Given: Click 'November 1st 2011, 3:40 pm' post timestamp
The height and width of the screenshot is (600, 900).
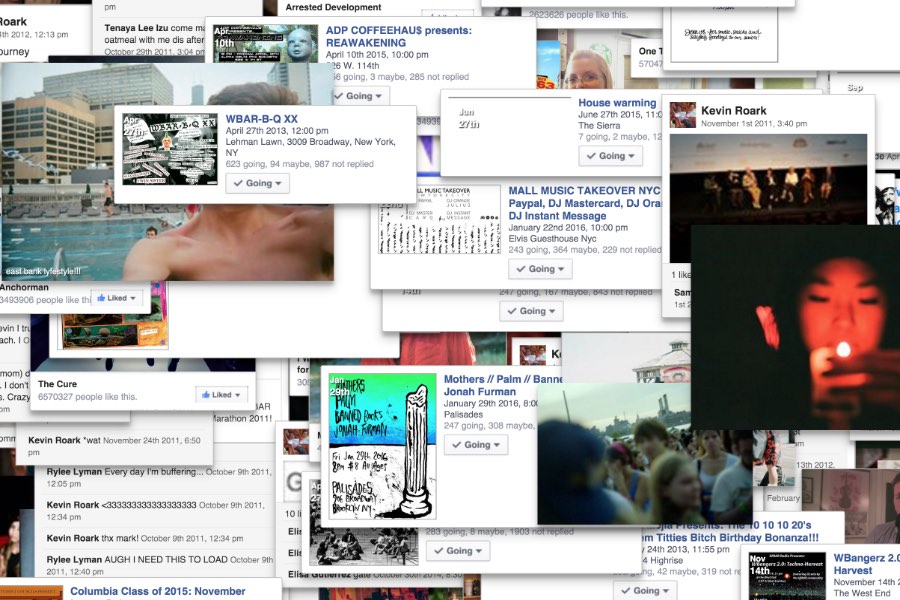Looking at the screenshot, I should coord(754,123).
